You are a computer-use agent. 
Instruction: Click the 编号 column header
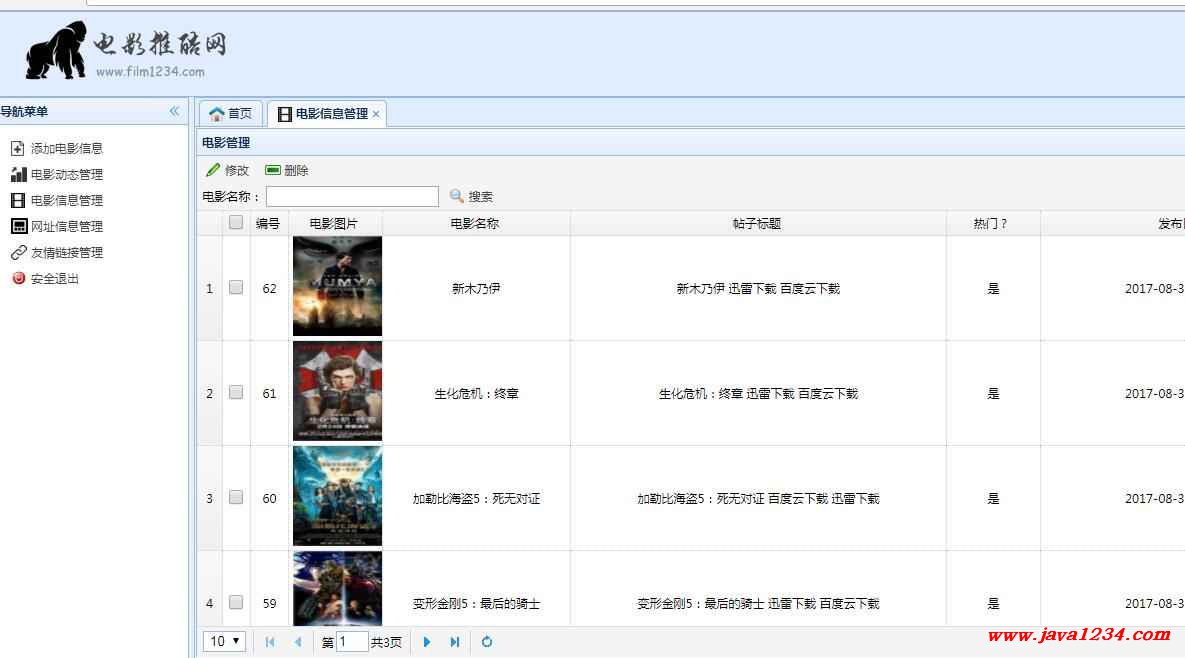268,224
